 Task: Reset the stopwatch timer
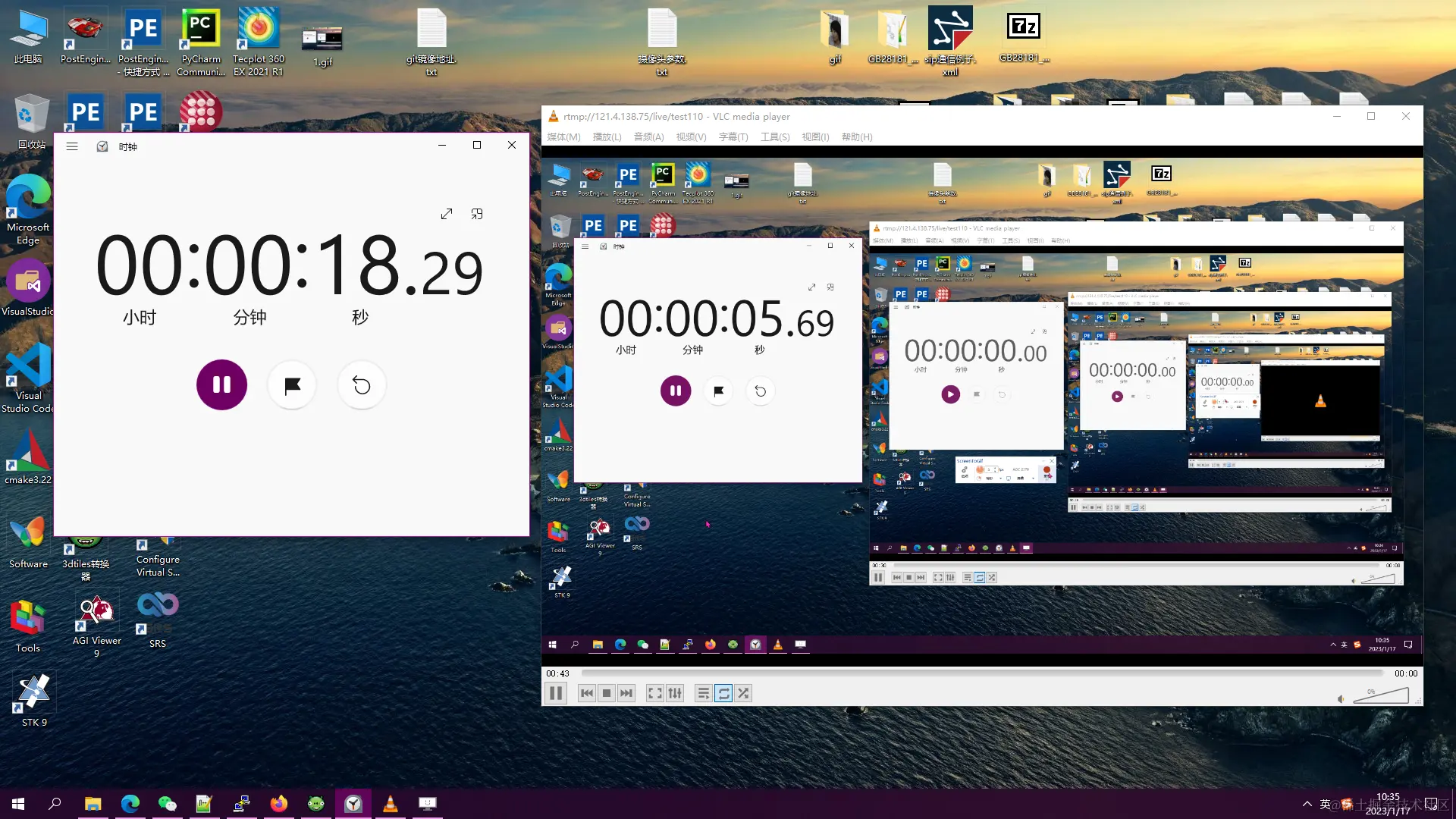pyautogui.click(x=362, y=385)
